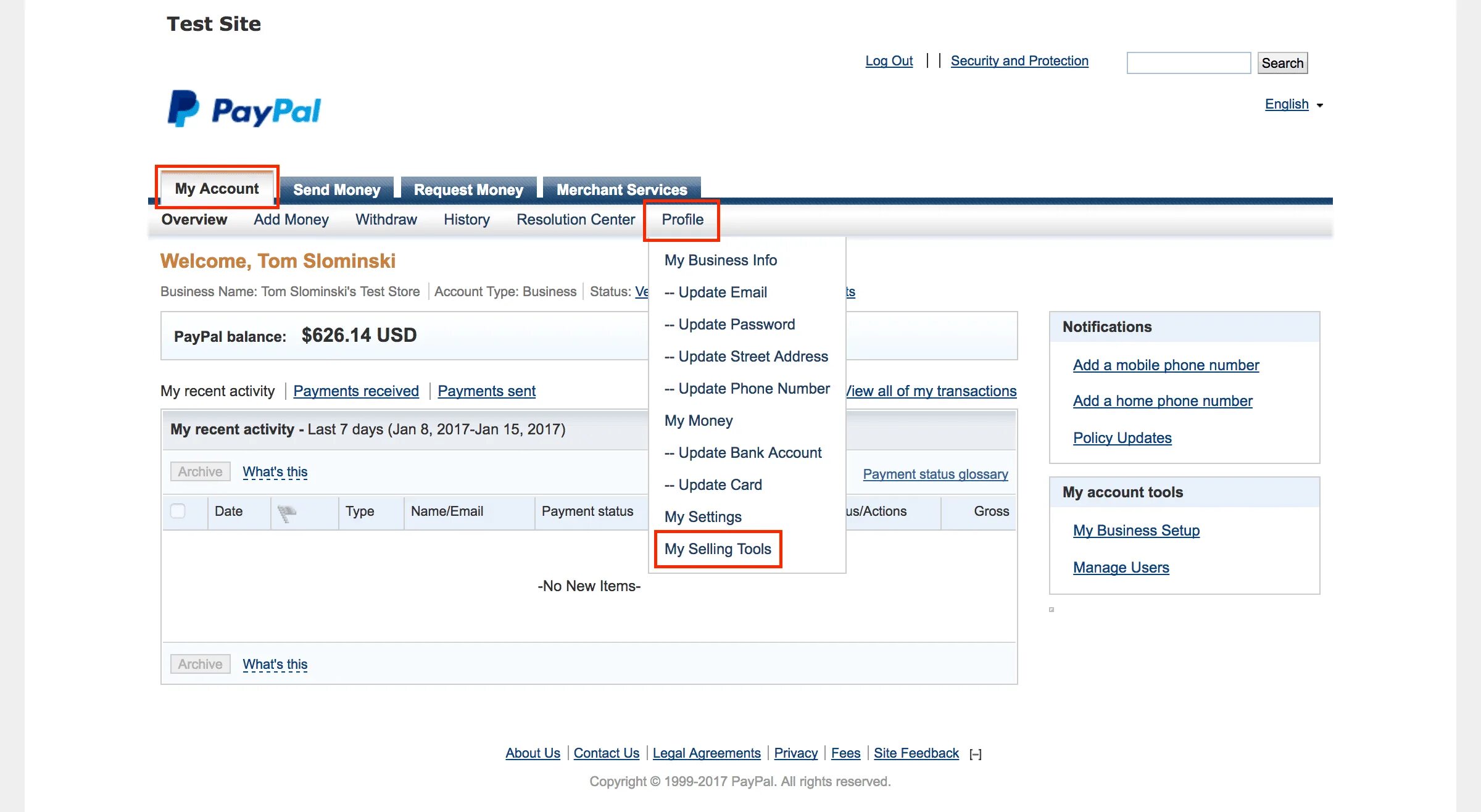The image size is (1481, 812).
Task: Switch to the Send Money tab
Action: click(x=336, y=189)
